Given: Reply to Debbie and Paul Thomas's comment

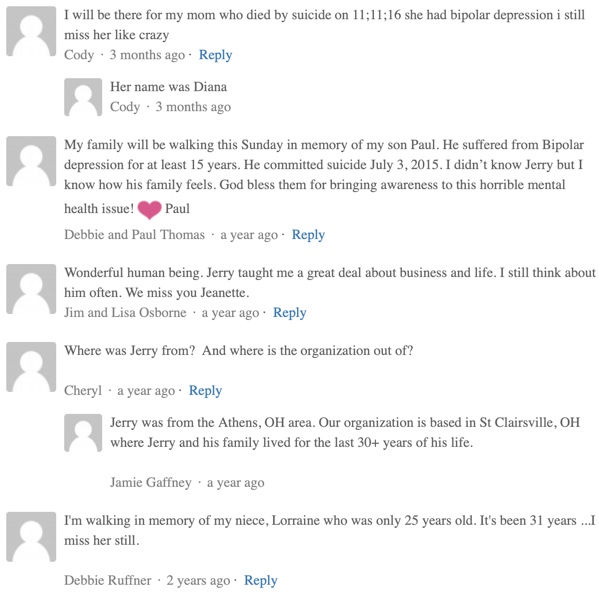Looking at the screenshot, I should [x=308, y=235].
